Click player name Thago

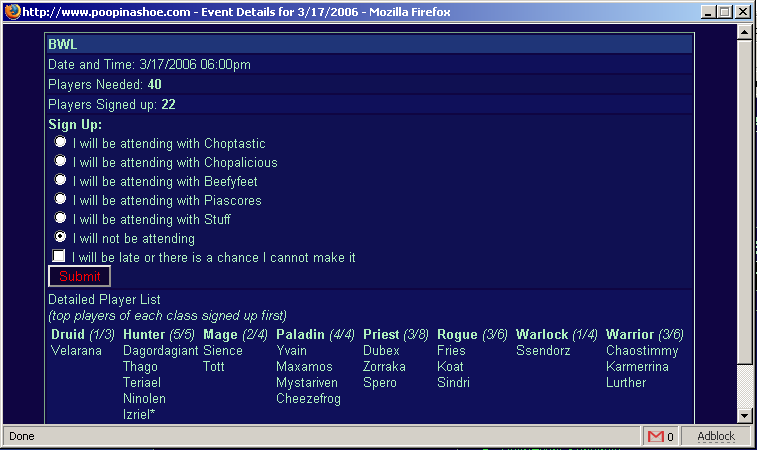140,367
